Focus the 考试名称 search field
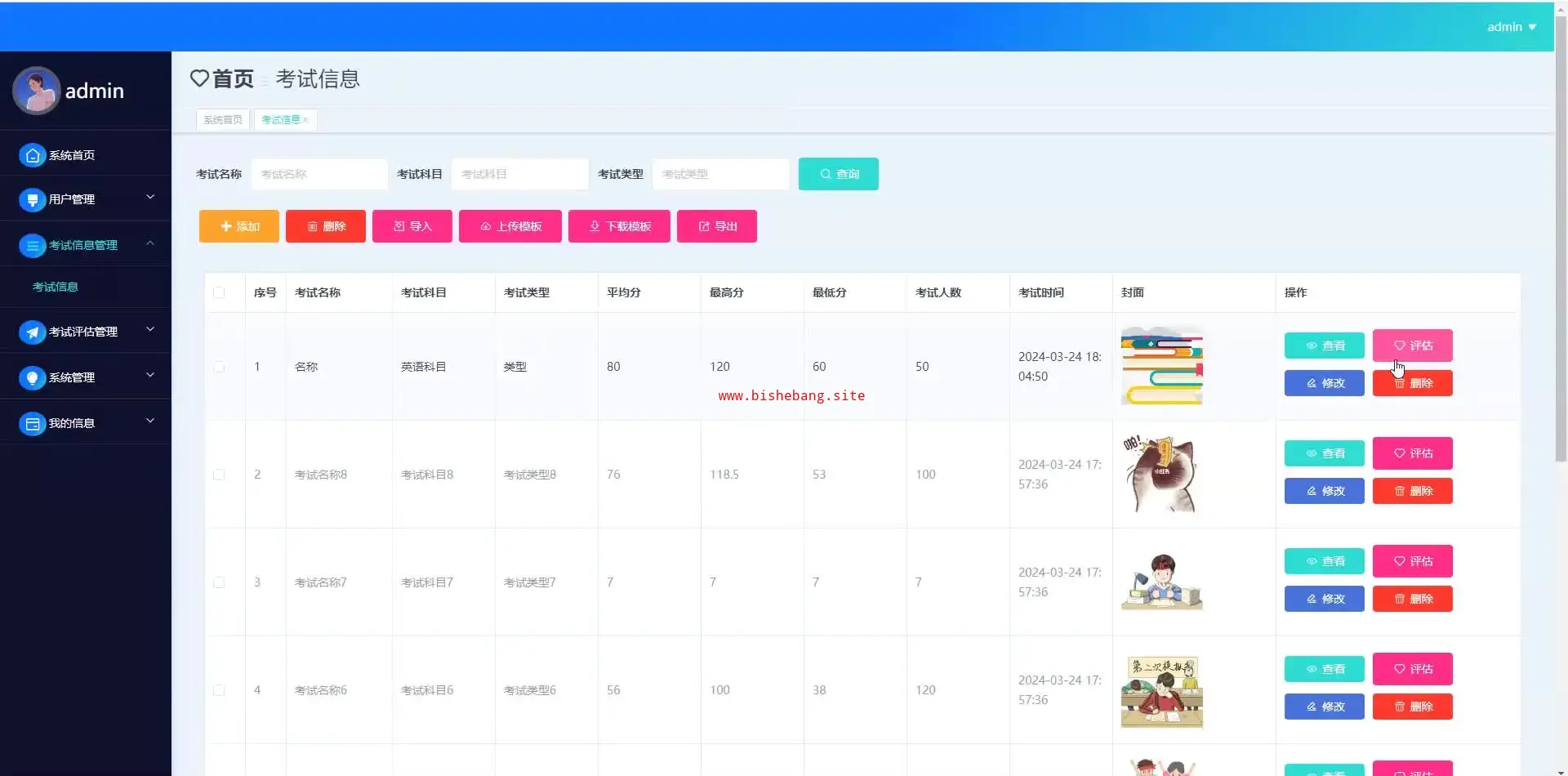 coord(319,174)
